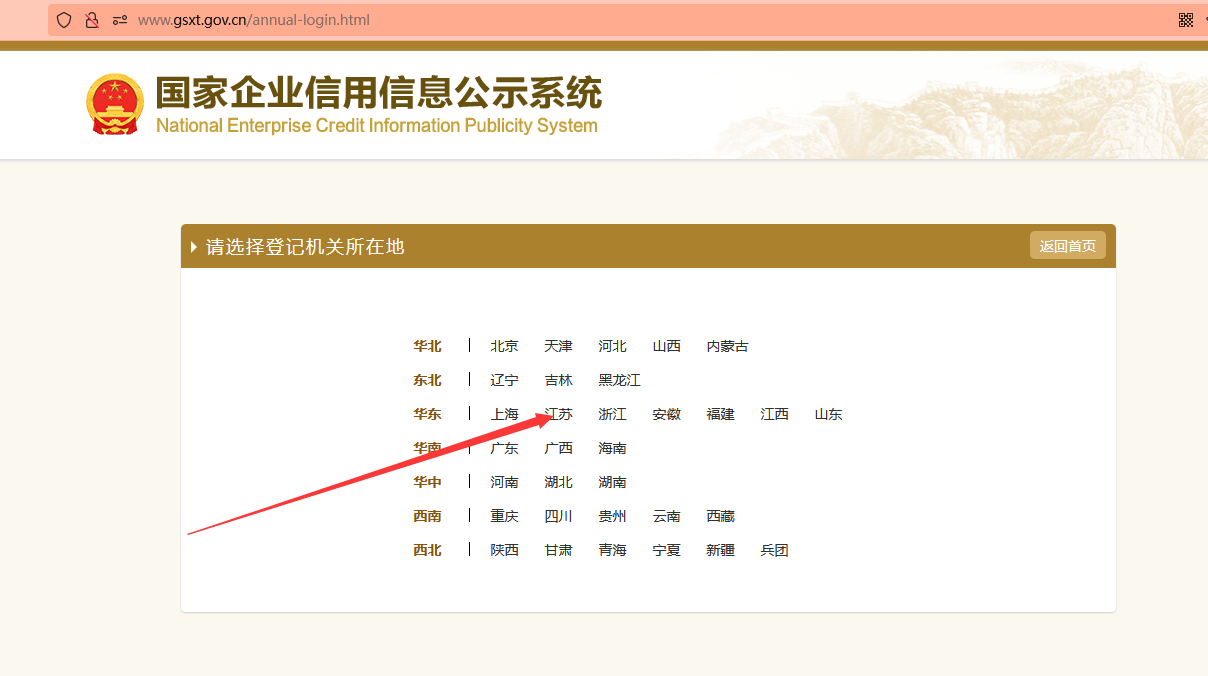The width and height of the screenshot is (1208, 676).
Task: Select 贵州 province
Action: (x=613, y=516)
